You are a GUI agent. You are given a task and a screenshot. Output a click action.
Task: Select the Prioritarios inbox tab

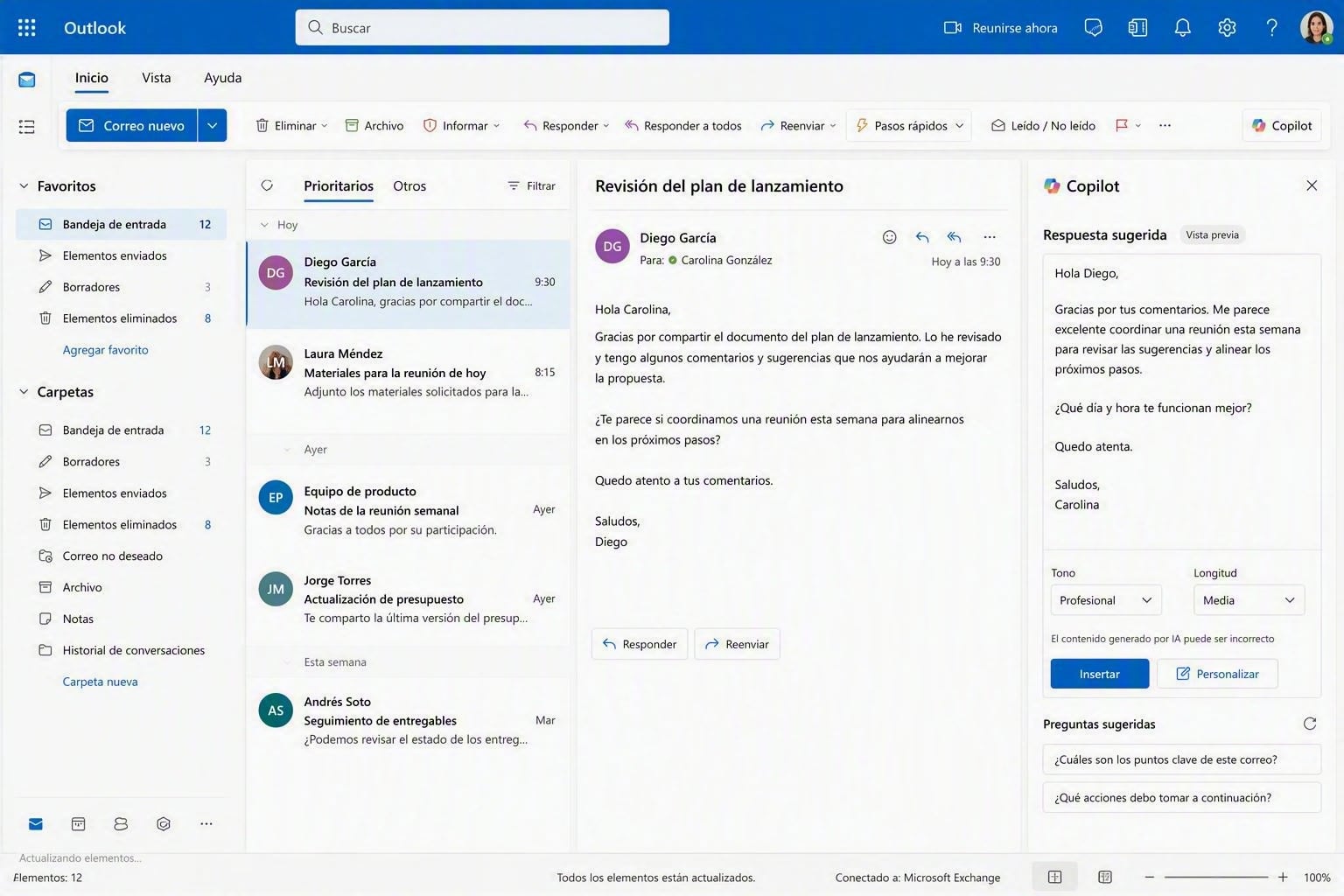point(339,185)
